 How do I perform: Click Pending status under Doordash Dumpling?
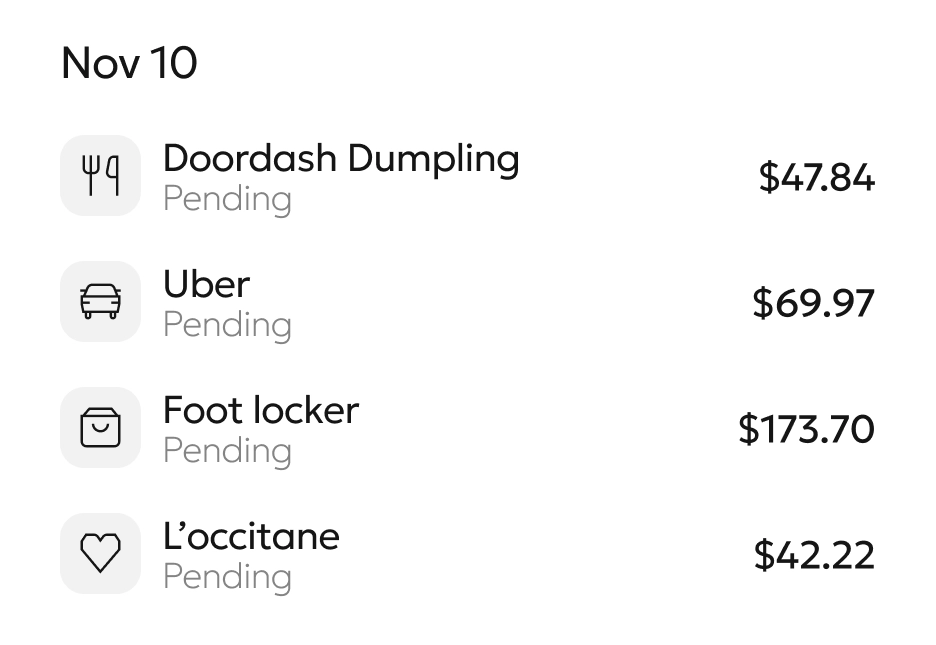pyautogui.click(x=227, y=199)
